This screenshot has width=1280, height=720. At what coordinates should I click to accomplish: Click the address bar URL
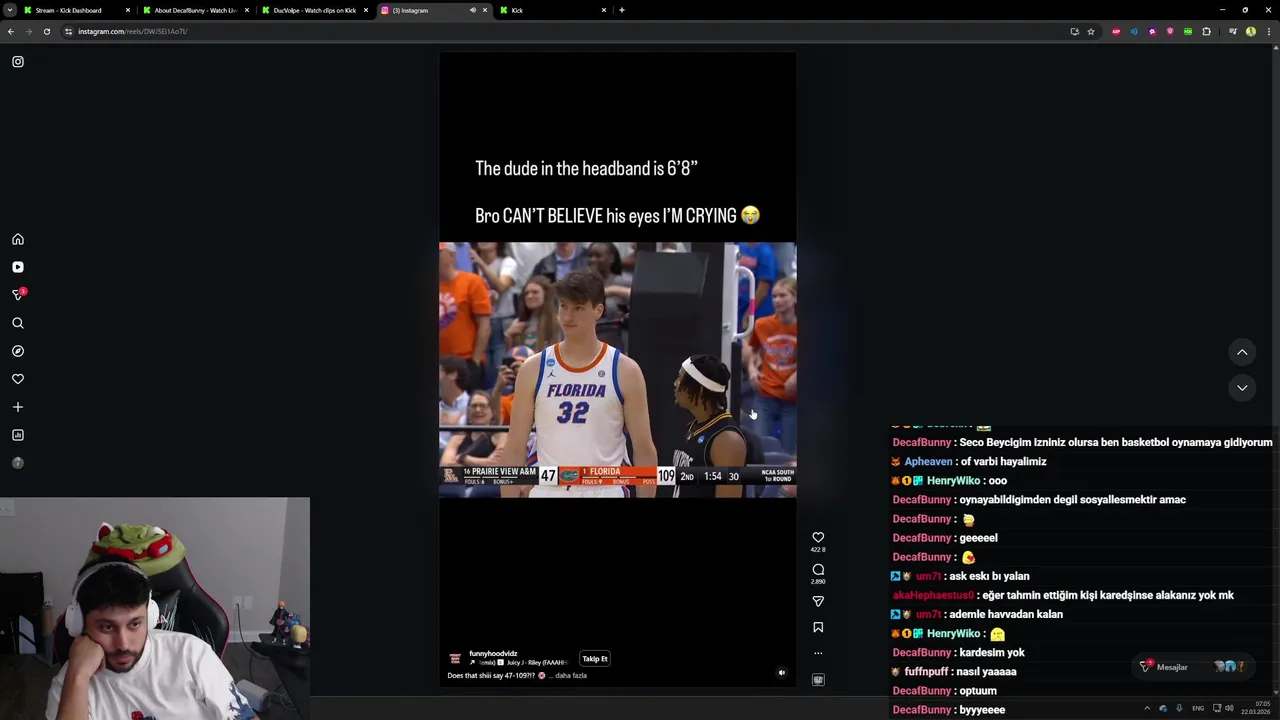[x=133, y=31]
